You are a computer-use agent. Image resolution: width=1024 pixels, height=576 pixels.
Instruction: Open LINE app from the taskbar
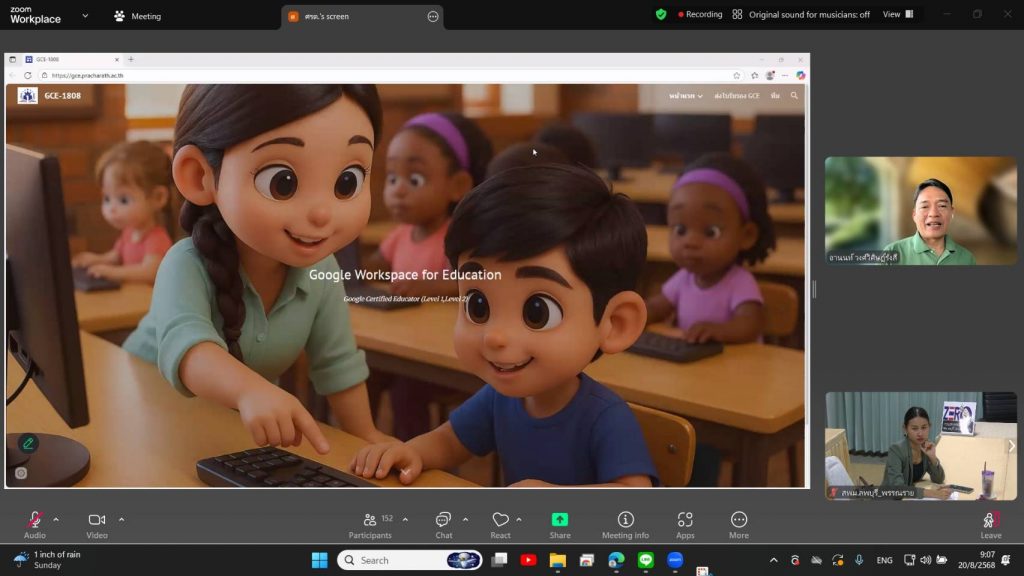click(646, 560)
